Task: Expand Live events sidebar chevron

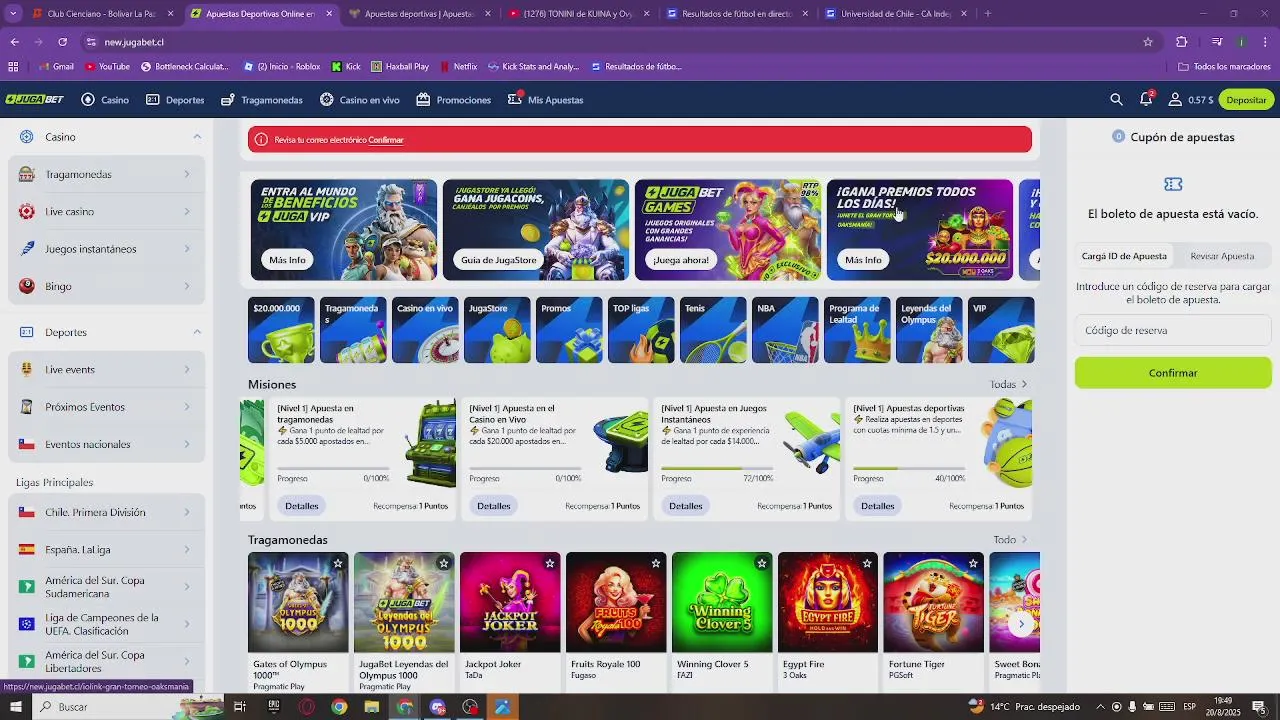Action: tap(187, 370)
